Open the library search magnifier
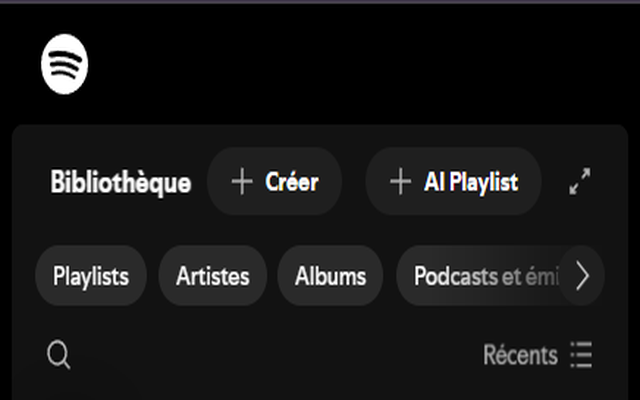Viewport: 640px width, 400px height. 59,354
